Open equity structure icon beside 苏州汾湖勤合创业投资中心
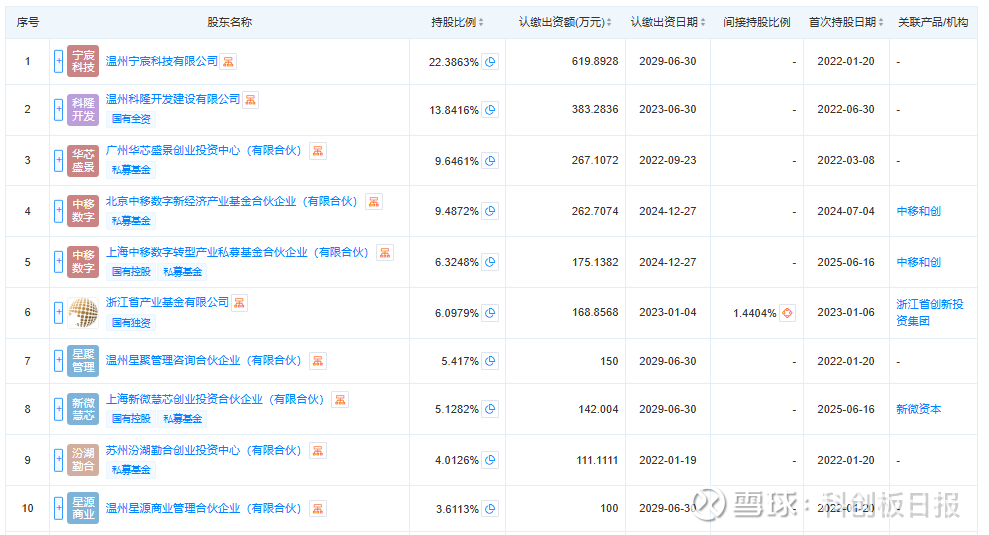 pos(318,451)
